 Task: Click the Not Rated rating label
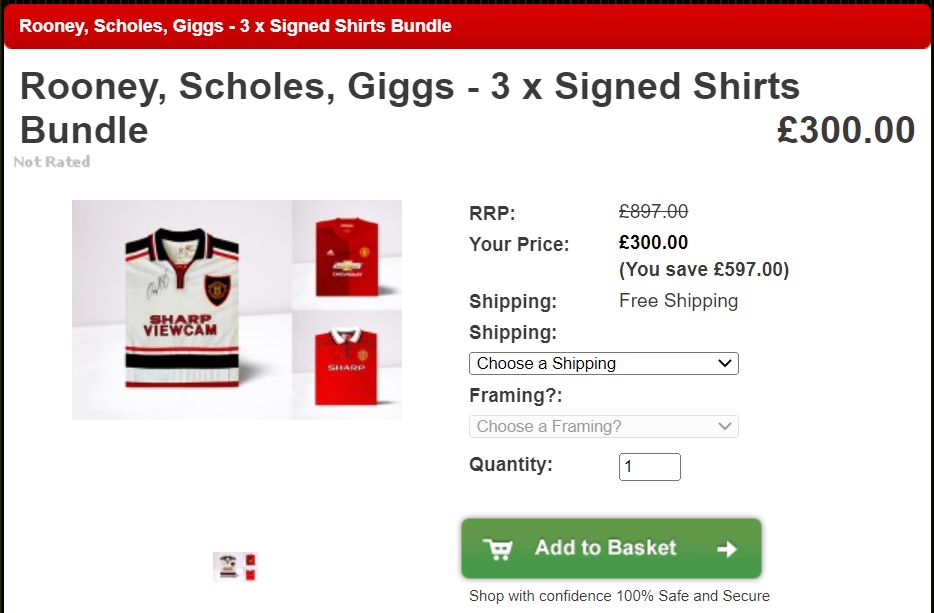click(x=52, y=162)
